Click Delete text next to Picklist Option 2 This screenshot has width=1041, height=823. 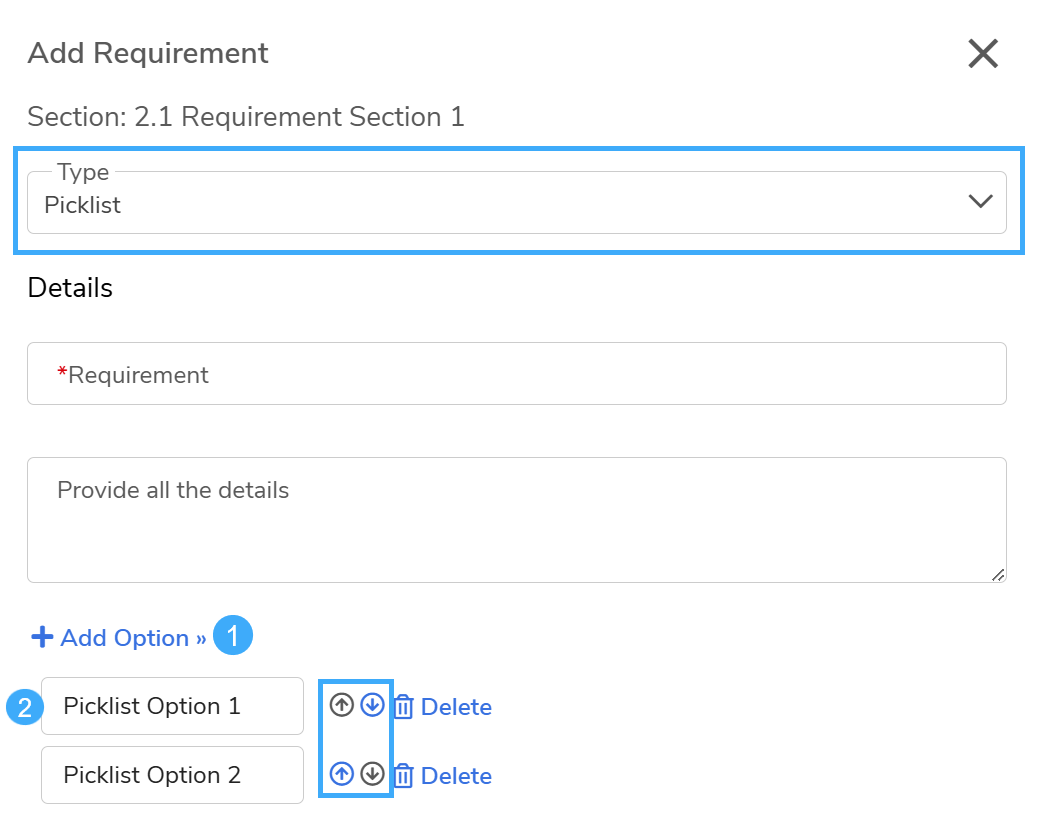point(456,776)
